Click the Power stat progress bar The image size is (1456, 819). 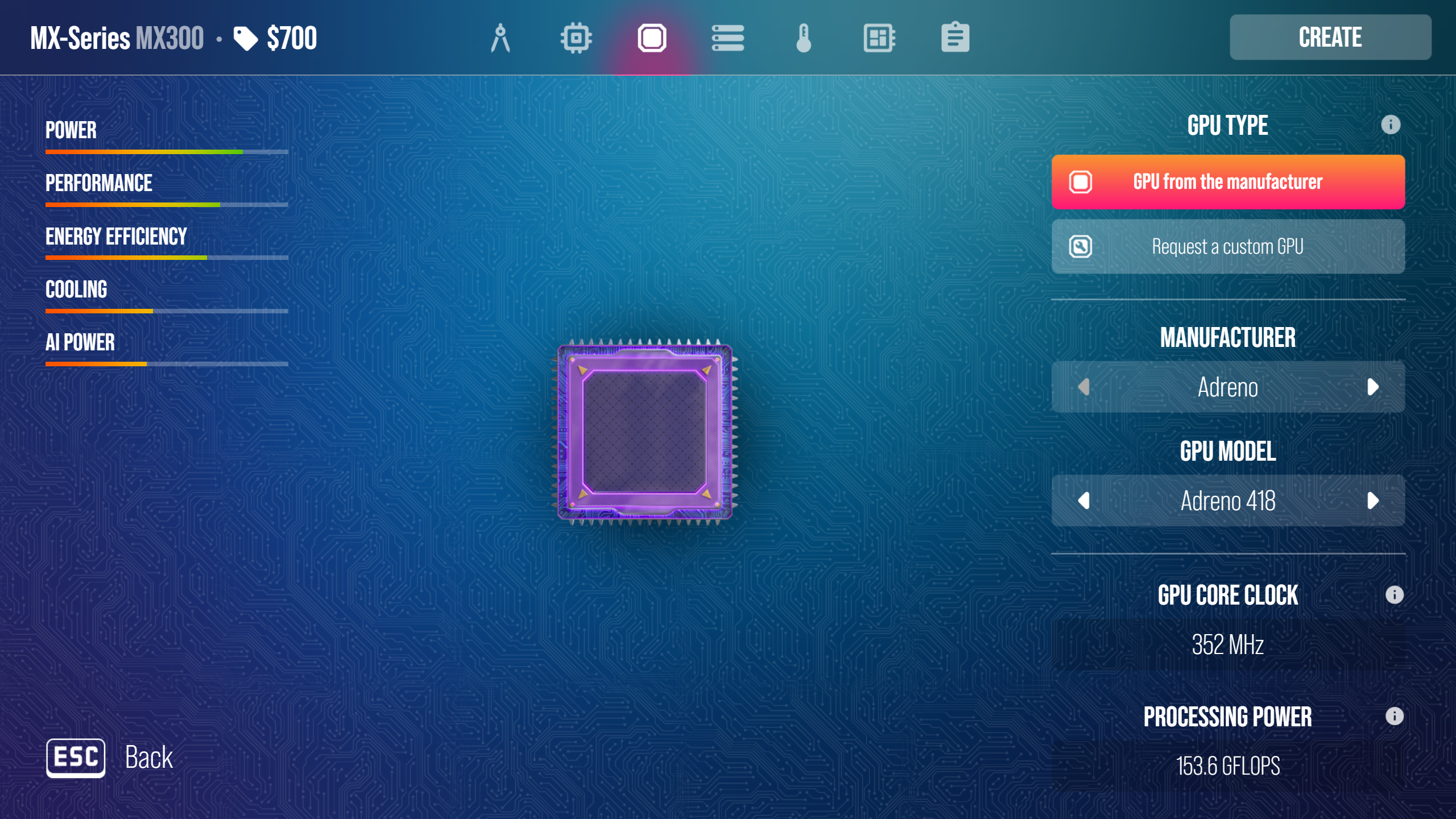coord(167,152)
